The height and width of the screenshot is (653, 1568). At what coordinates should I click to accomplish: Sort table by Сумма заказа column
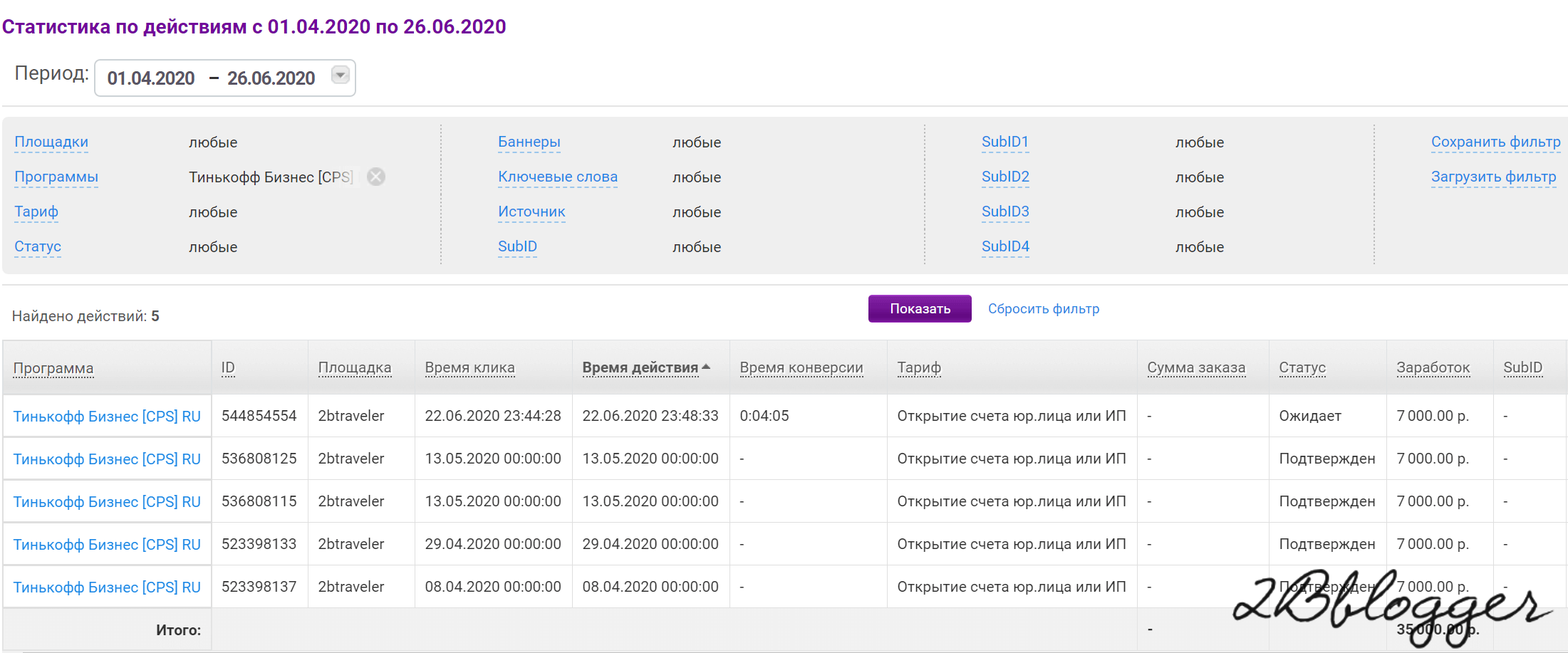[1196, 367]
